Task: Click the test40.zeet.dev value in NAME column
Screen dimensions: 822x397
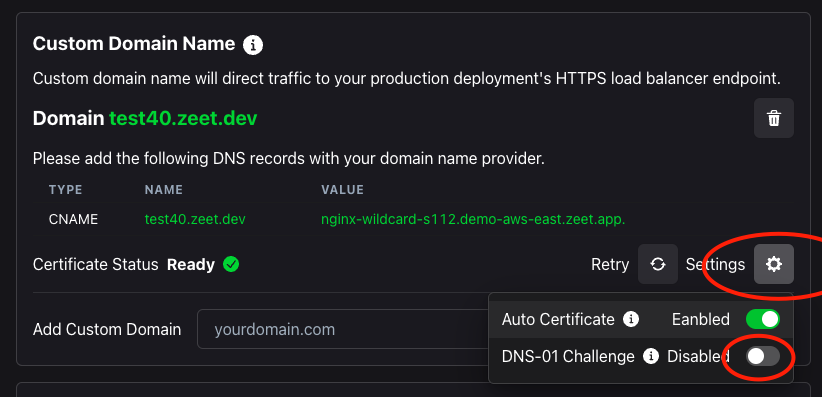Action: click(x=195, y=219)
